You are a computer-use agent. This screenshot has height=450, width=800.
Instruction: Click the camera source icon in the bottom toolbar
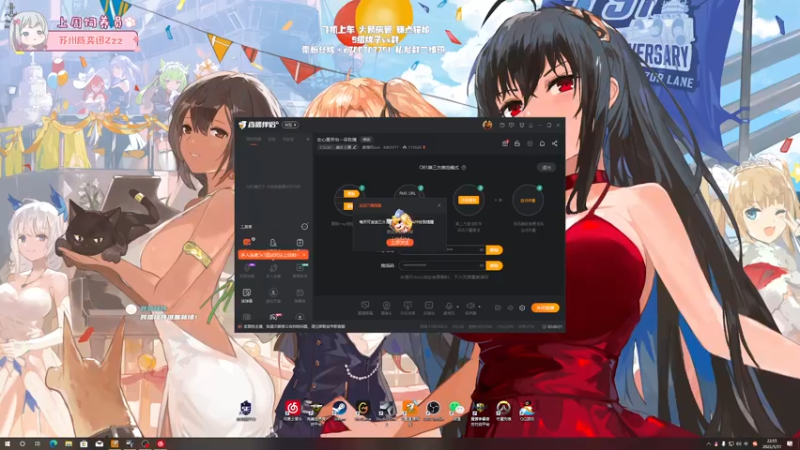pos(386,306)
